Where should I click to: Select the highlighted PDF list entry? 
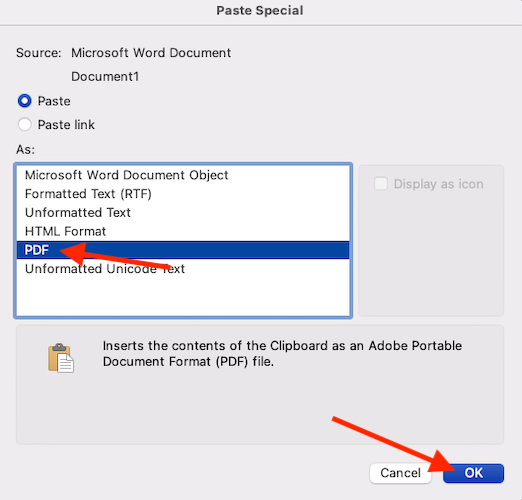click(x=183, y=250)
